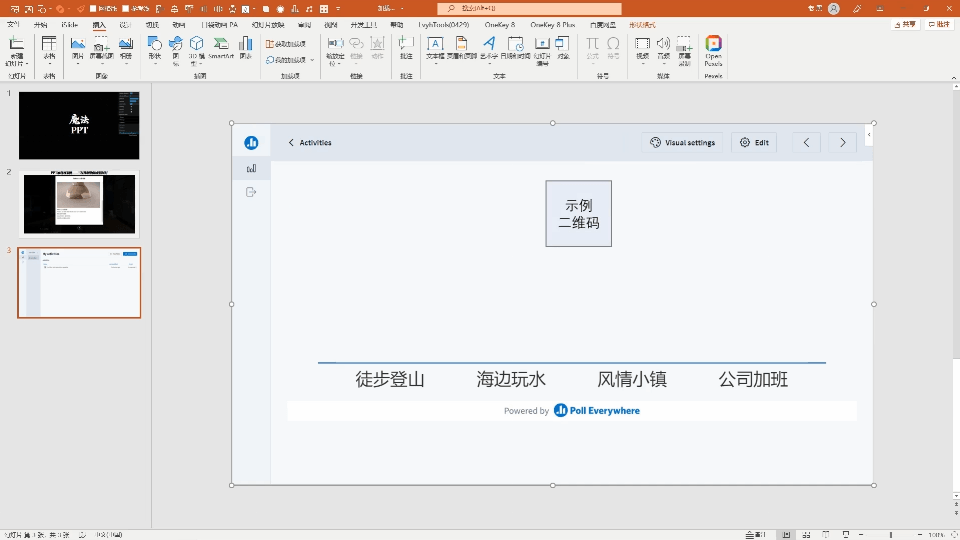The height and width of the screenshot is (540, 960).
Task: Click the Edit button in the poll
Action: [x=754, y=143]
